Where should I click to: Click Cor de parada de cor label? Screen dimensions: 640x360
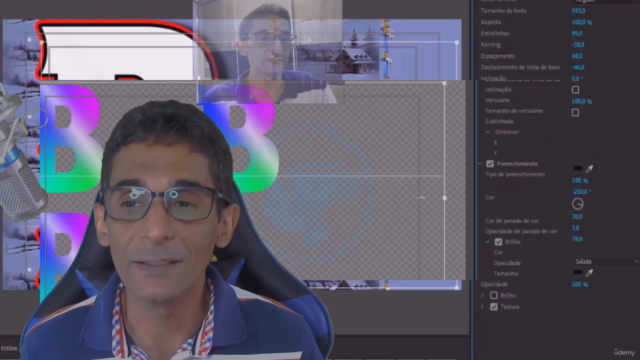512,221
